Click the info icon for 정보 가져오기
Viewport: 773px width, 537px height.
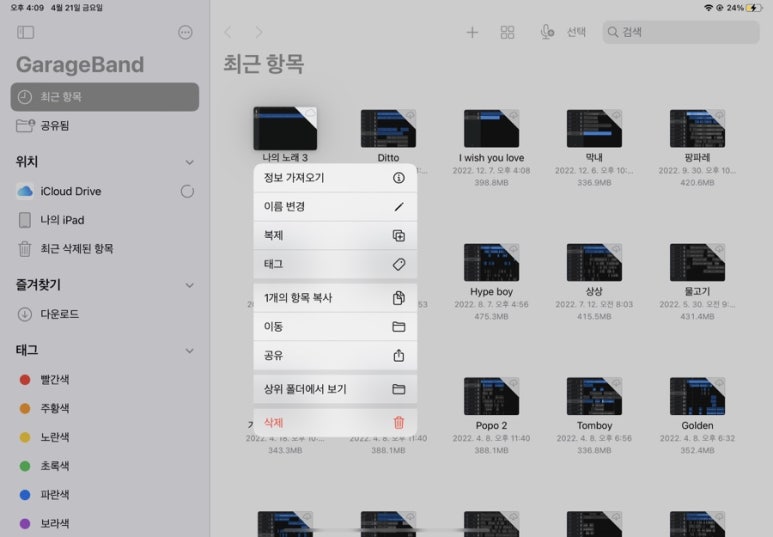(398, 178)
